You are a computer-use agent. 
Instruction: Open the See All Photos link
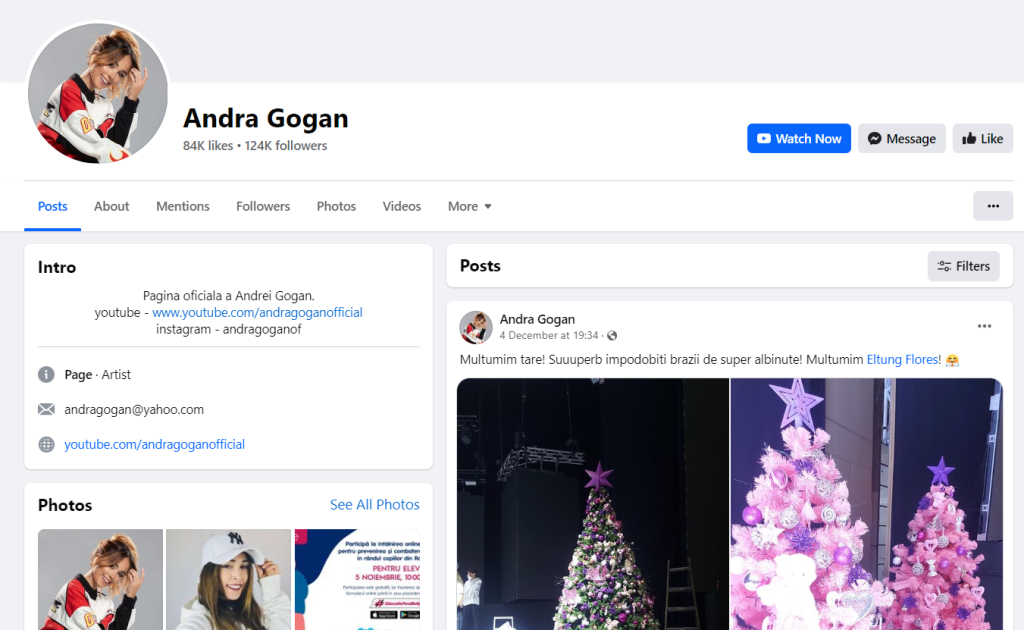[x=374, y=505]
